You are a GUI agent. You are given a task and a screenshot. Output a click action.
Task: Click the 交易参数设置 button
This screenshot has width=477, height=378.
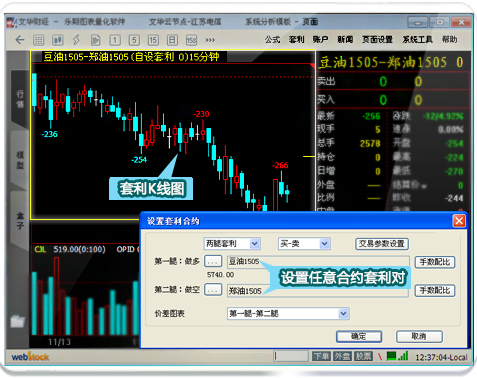pyautogui.click(x=382, y=244)
